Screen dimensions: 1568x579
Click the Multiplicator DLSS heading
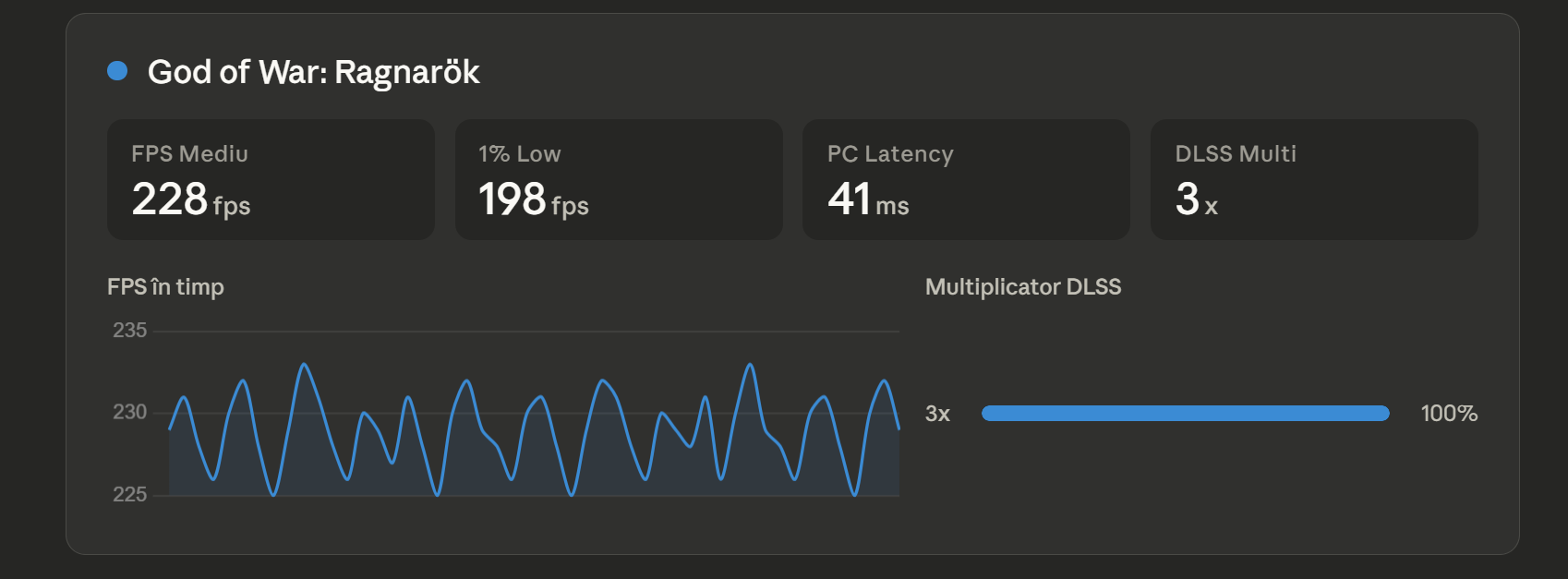(1023, 287)
